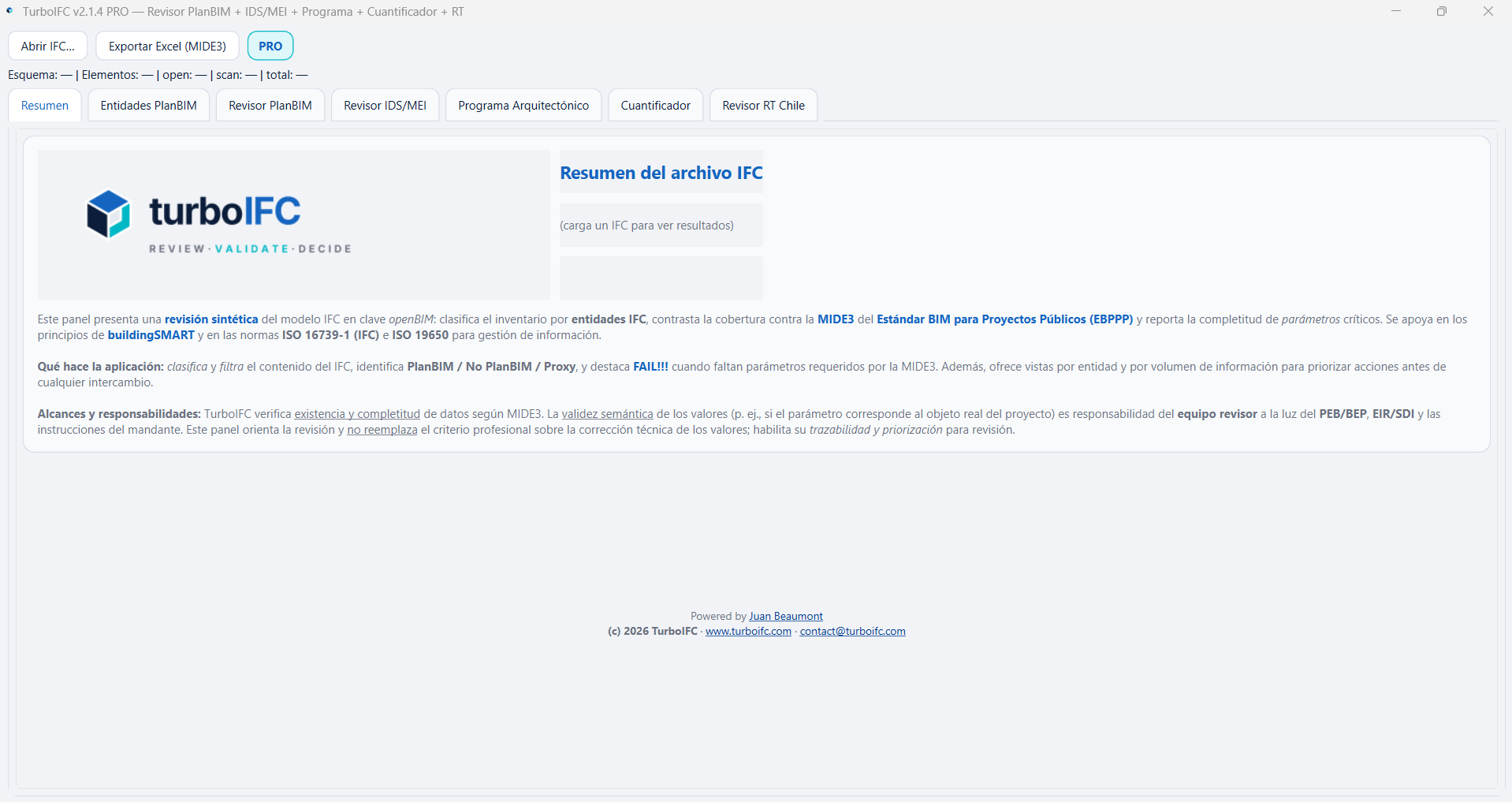Open the Entidades PlanBIM tab

pyautogui.click(x=149, y=106)
